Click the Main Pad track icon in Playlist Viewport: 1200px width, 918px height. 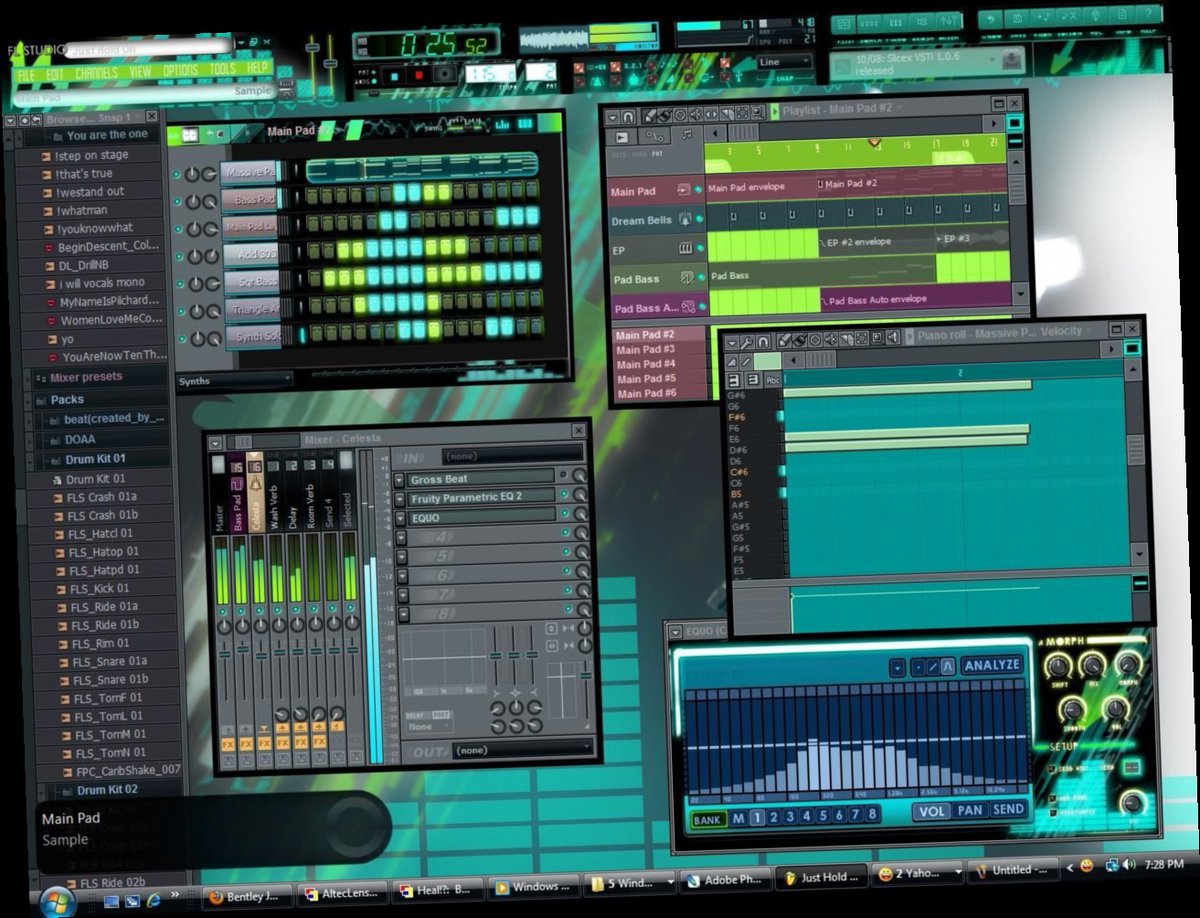point(684,188)
